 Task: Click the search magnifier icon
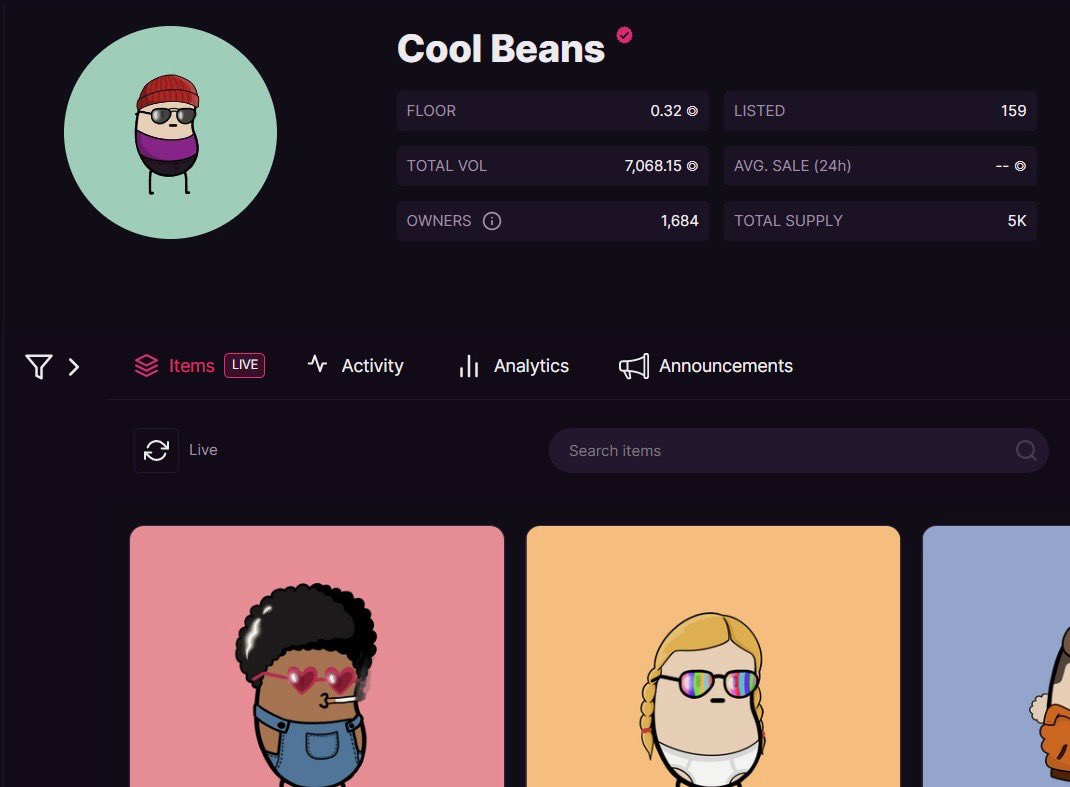1026,450
